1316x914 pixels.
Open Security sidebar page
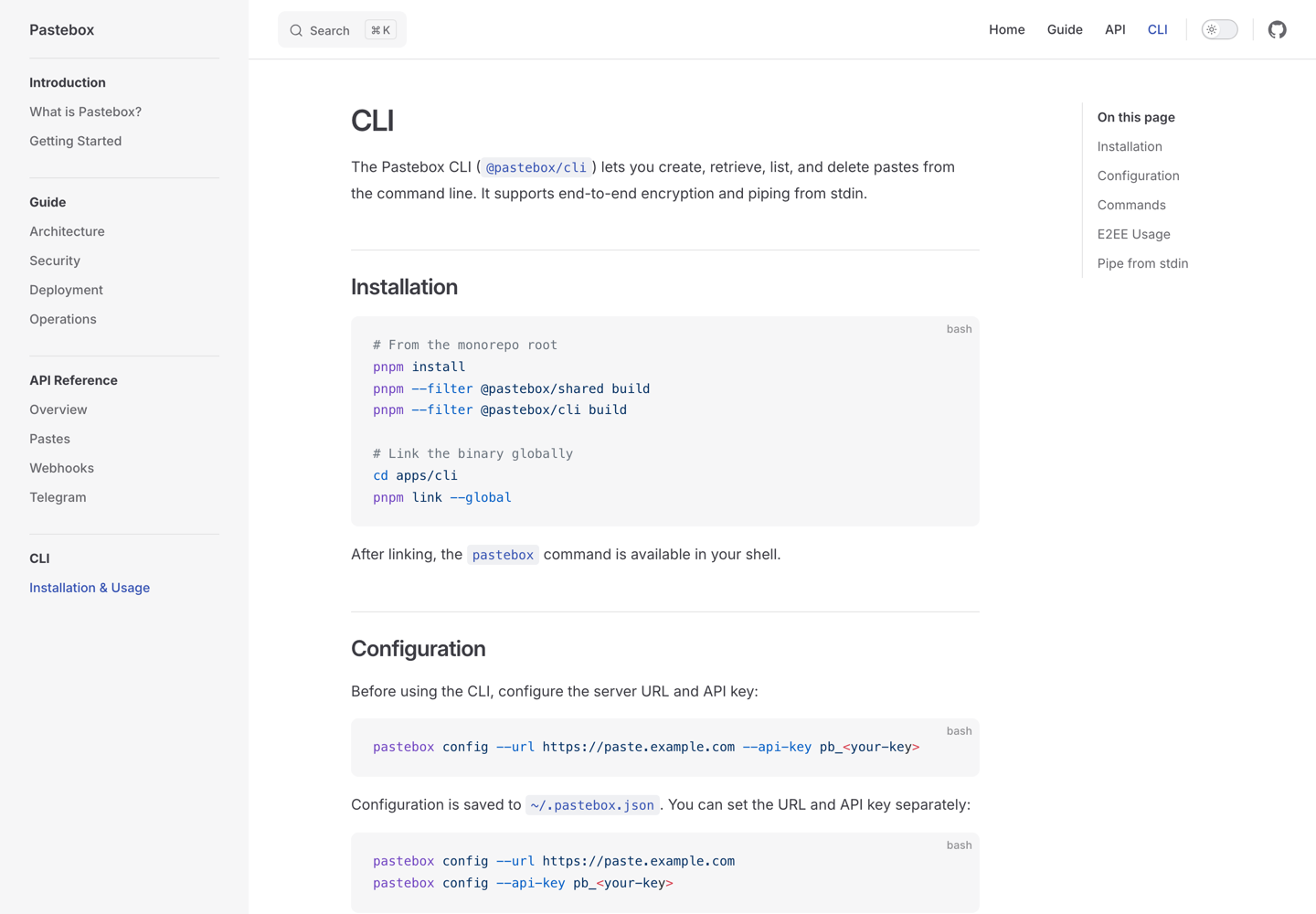55,260
